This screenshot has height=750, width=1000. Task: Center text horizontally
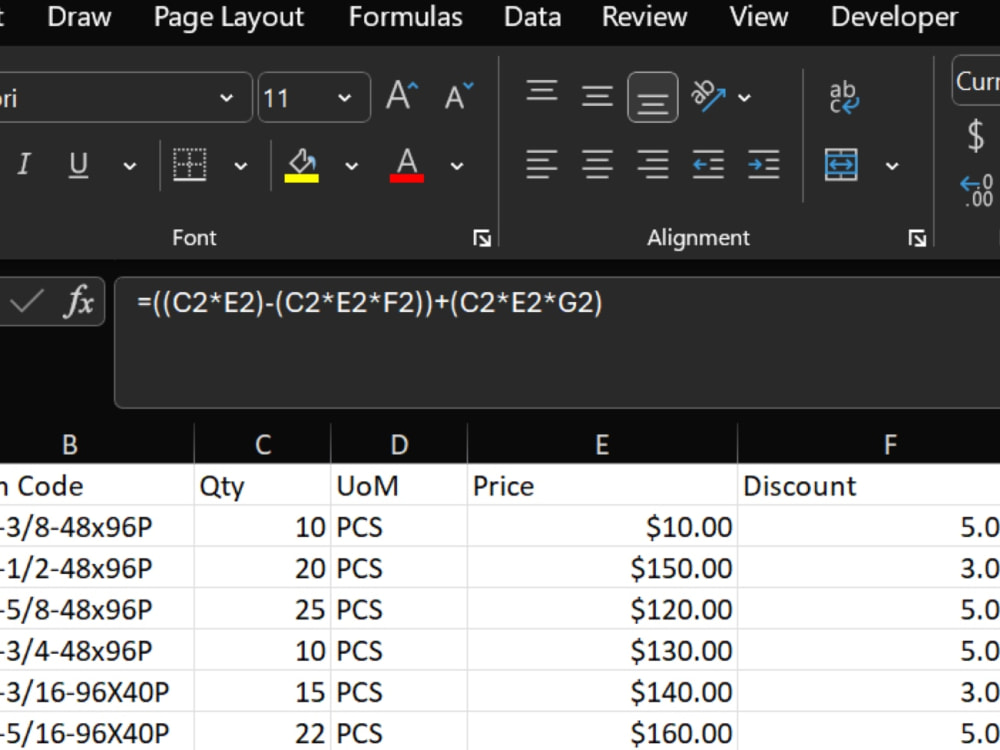point(598,165)
